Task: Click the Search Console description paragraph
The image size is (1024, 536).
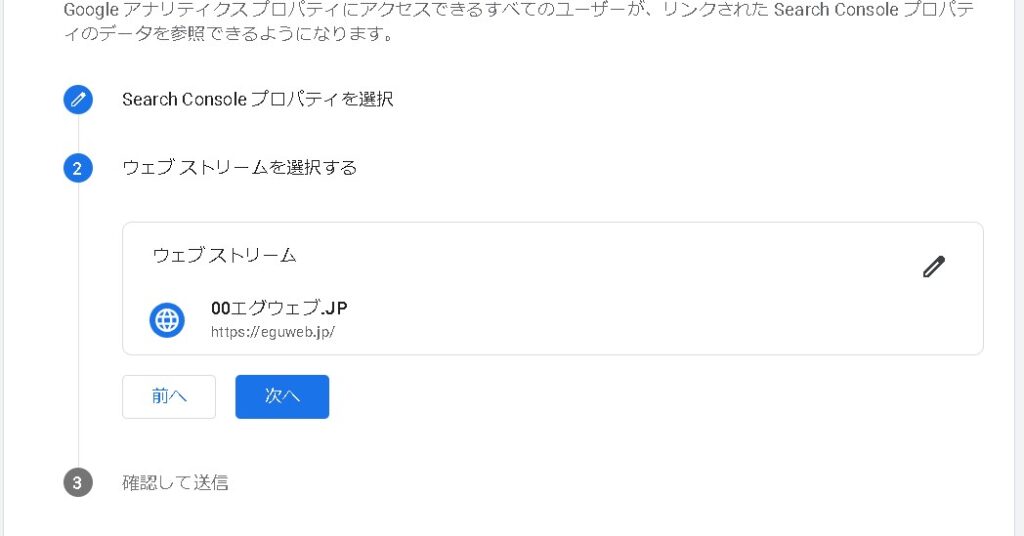Action: click(519, 22)
